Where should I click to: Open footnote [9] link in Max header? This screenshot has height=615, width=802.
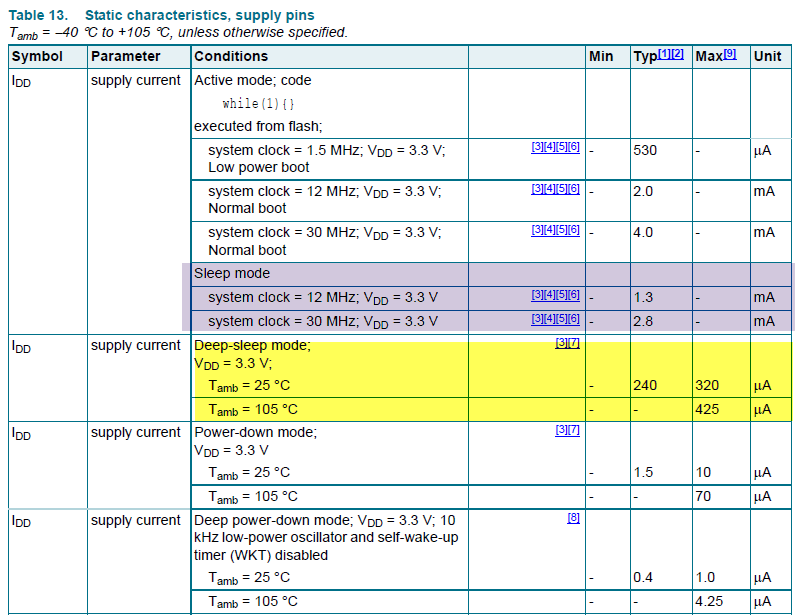pos(730,53)
